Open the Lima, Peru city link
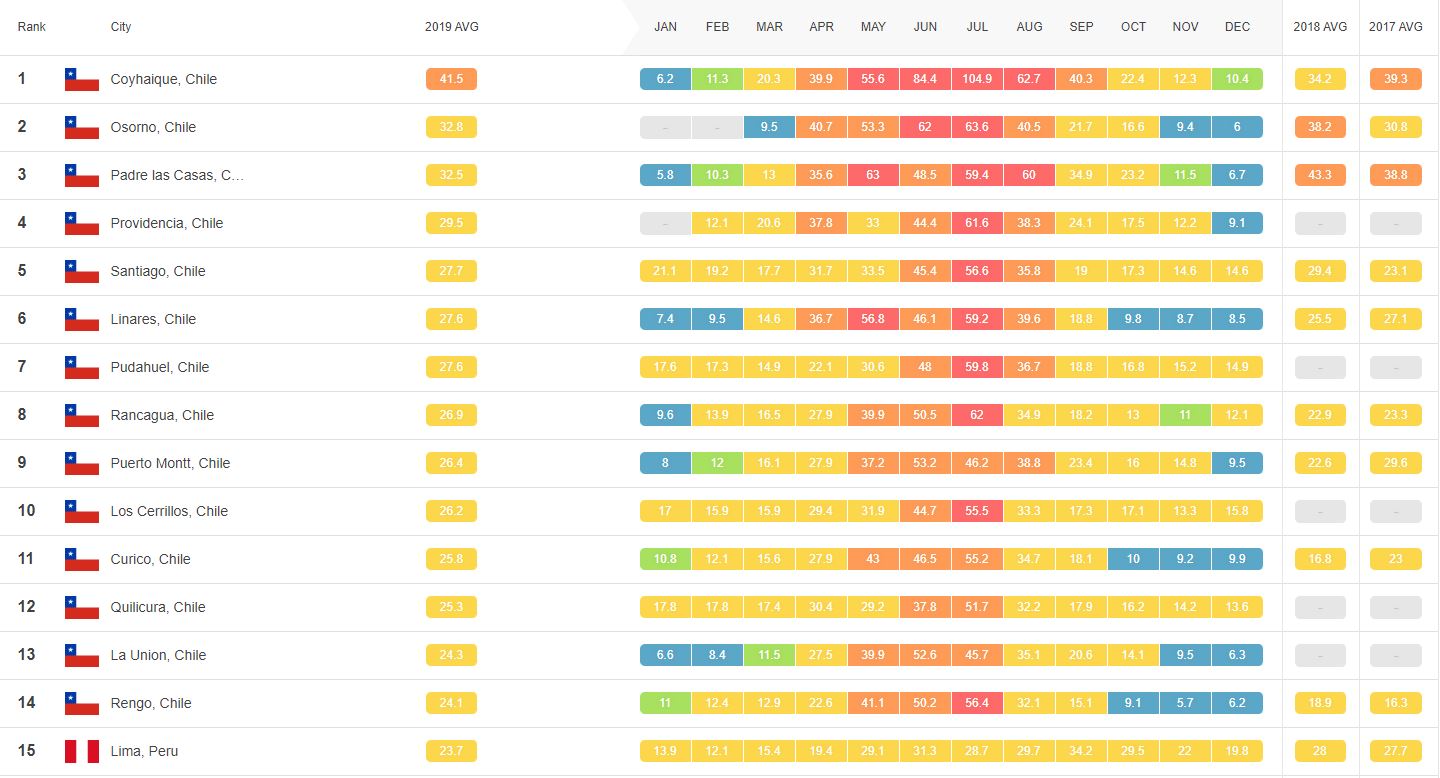Screen dimensions: 1440x778 click(x=144, y=751)
